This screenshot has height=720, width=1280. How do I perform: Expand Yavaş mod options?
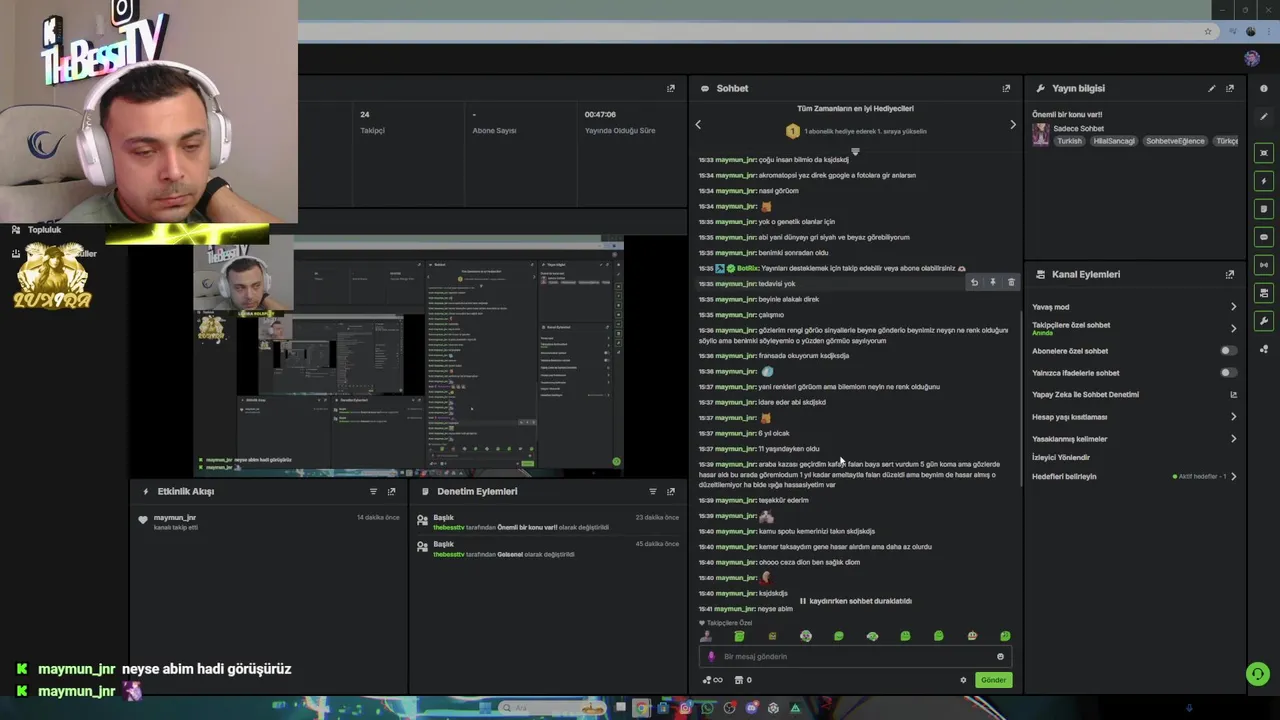pyautogui.click(x=1233, y=307)
